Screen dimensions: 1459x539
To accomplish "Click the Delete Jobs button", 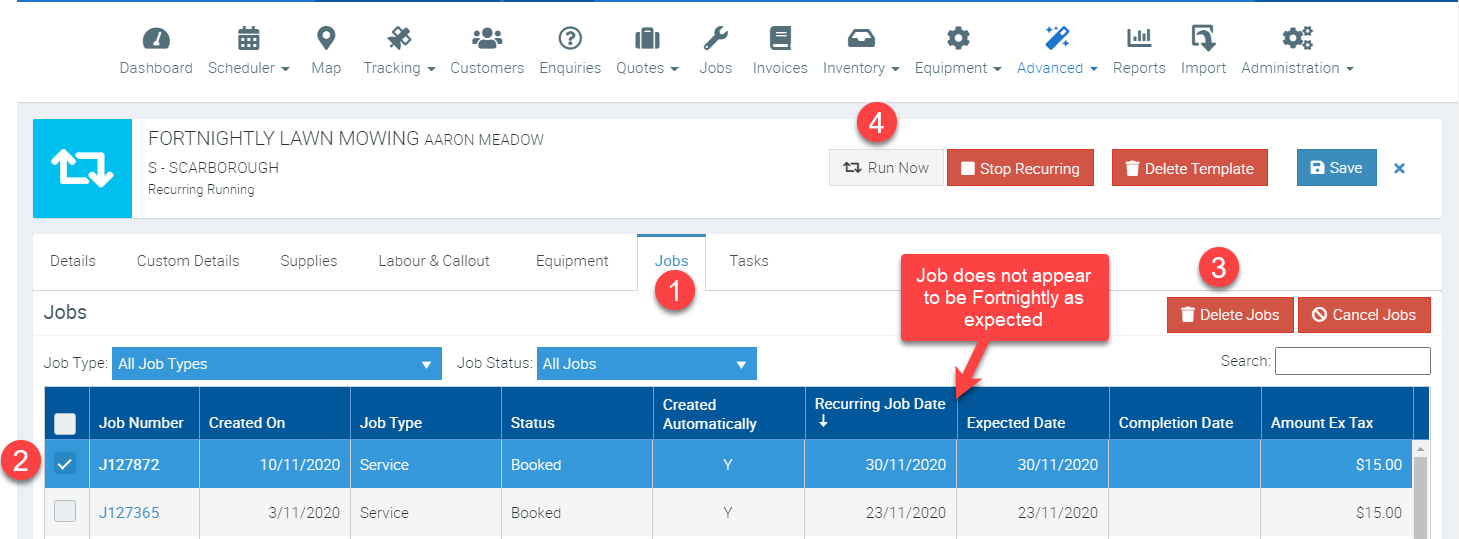I will click(1230, 315).
